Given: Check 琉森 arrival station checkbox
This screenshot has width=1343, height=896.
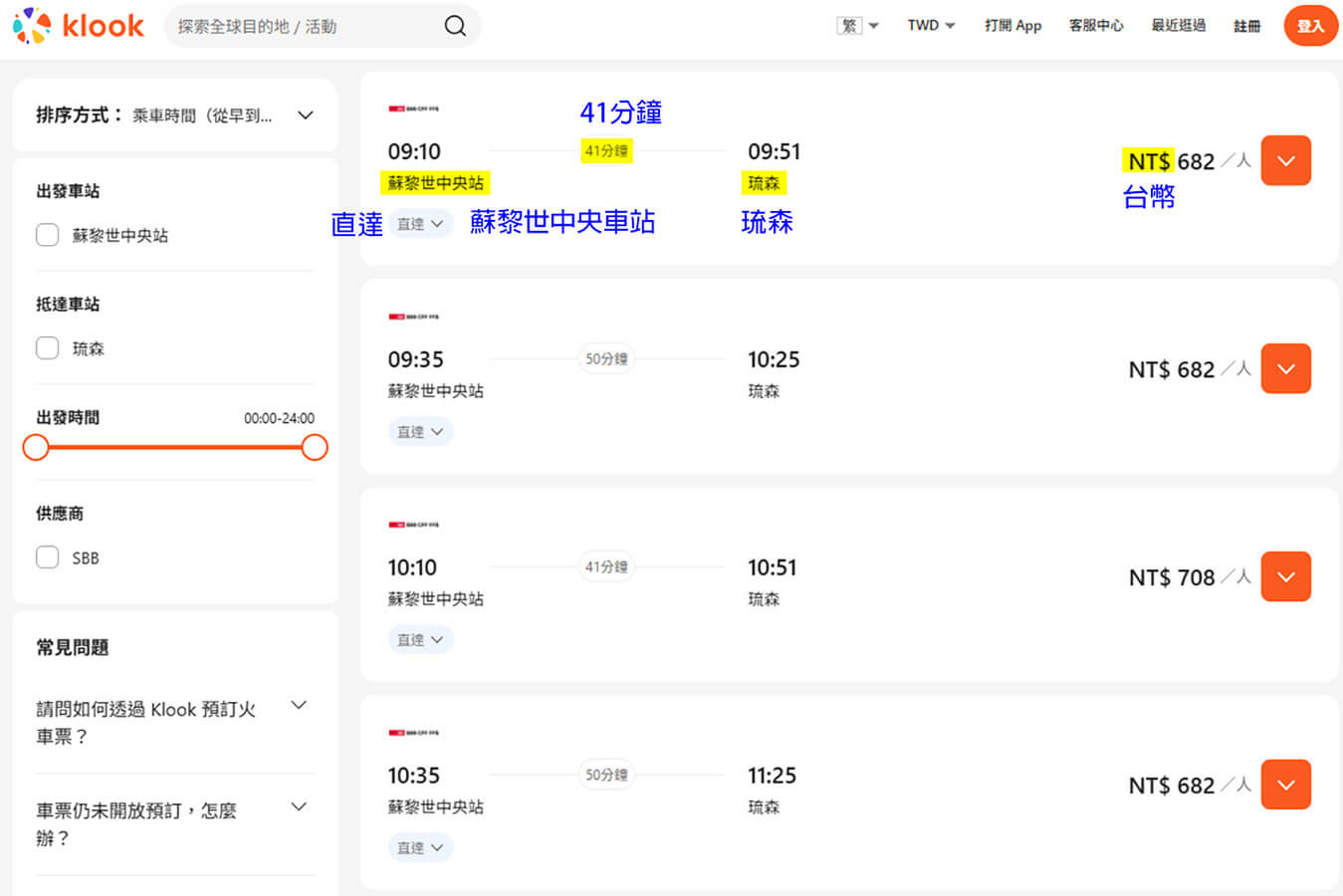Looking at the screenshot, I should tap(47, 348).
